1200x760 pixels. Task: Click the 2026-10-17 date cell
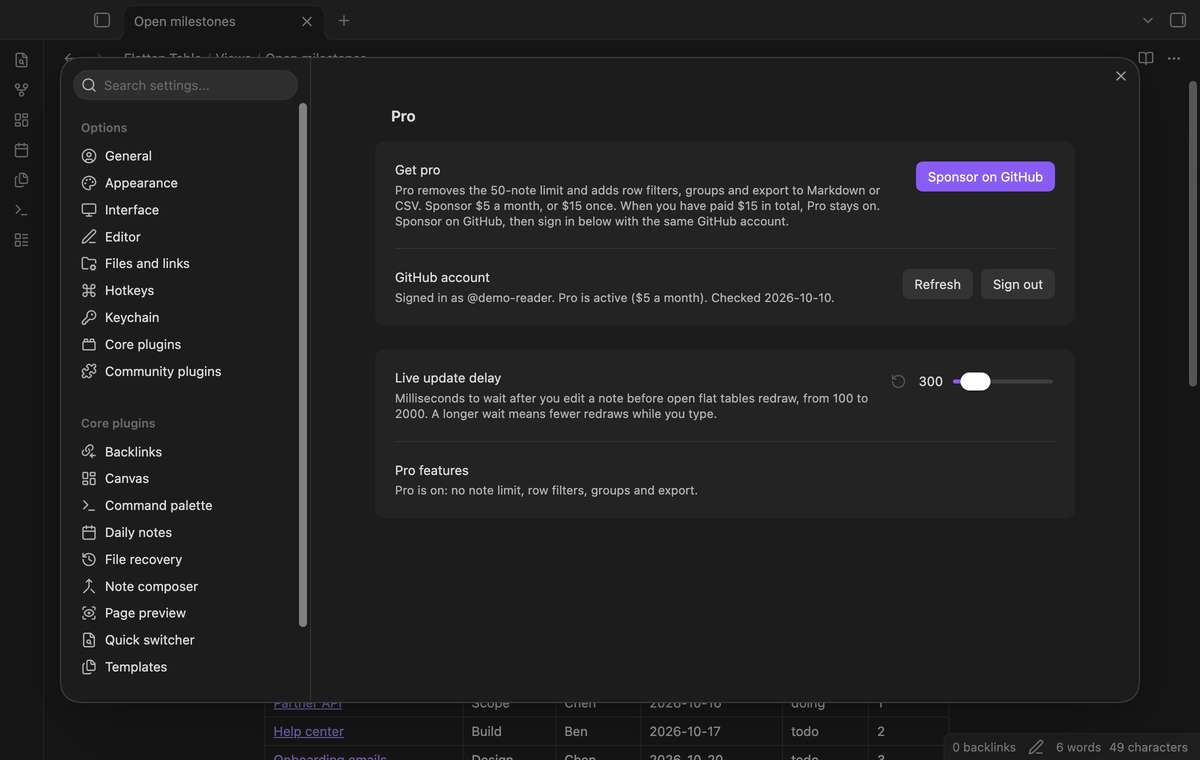711,731
